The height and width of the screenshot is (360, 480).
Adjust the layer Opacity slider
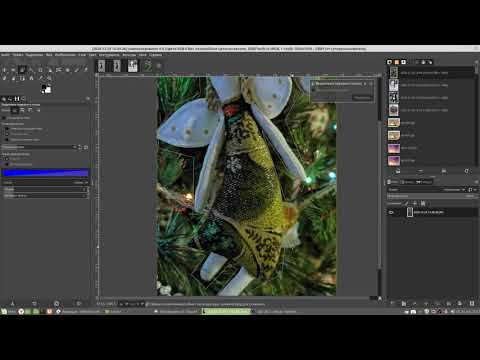coord(431,196)
